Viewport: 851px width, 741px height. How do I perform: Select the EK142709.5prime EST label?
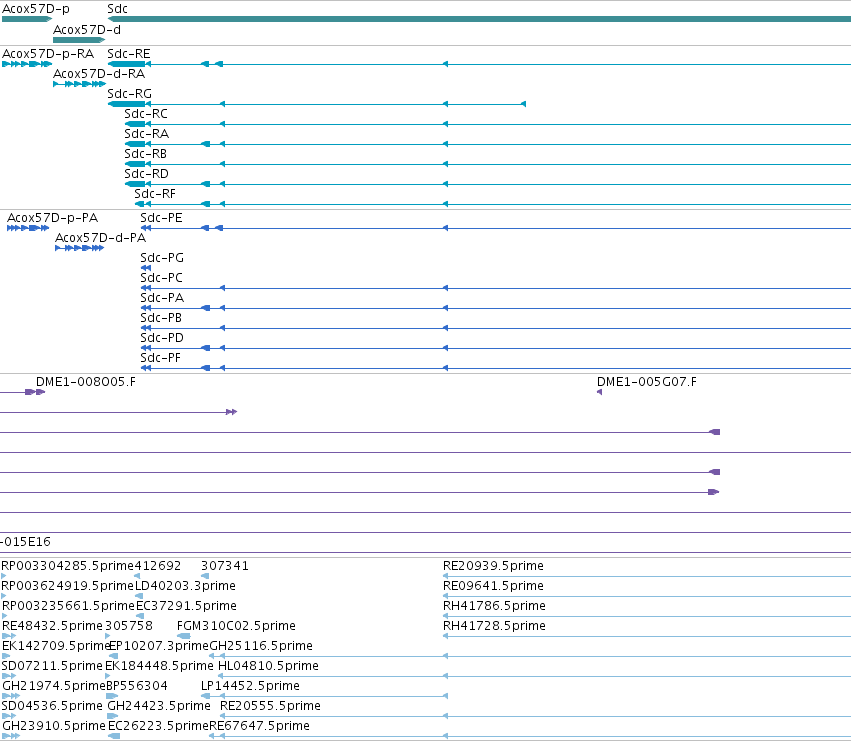coord(56,646)
